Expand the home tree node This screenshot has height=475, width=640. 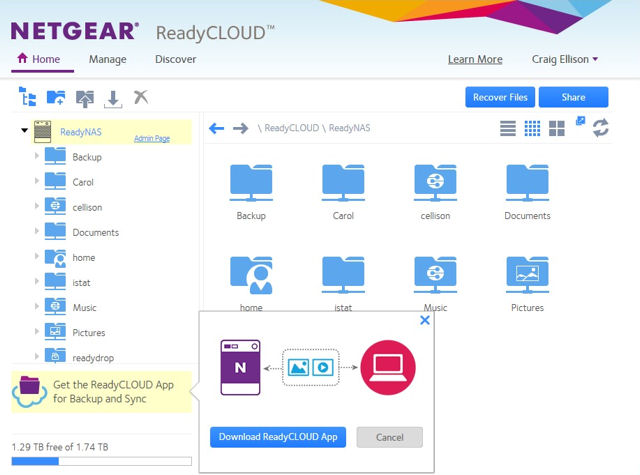36,256
